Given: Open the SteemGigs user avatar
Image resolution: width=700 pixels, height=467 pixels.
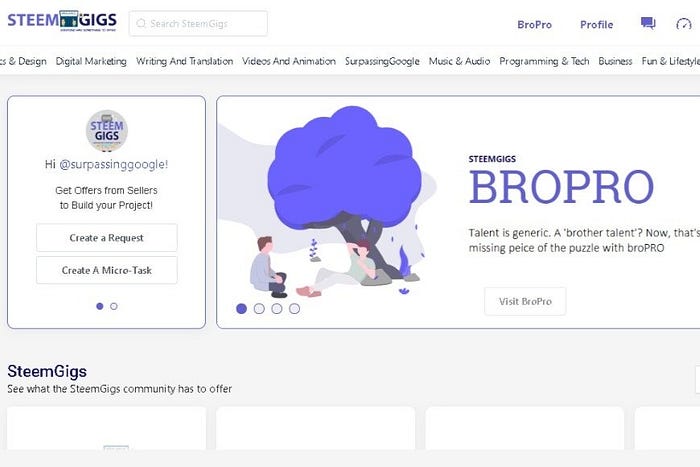Looking at the screenshot, I should 107,131.
